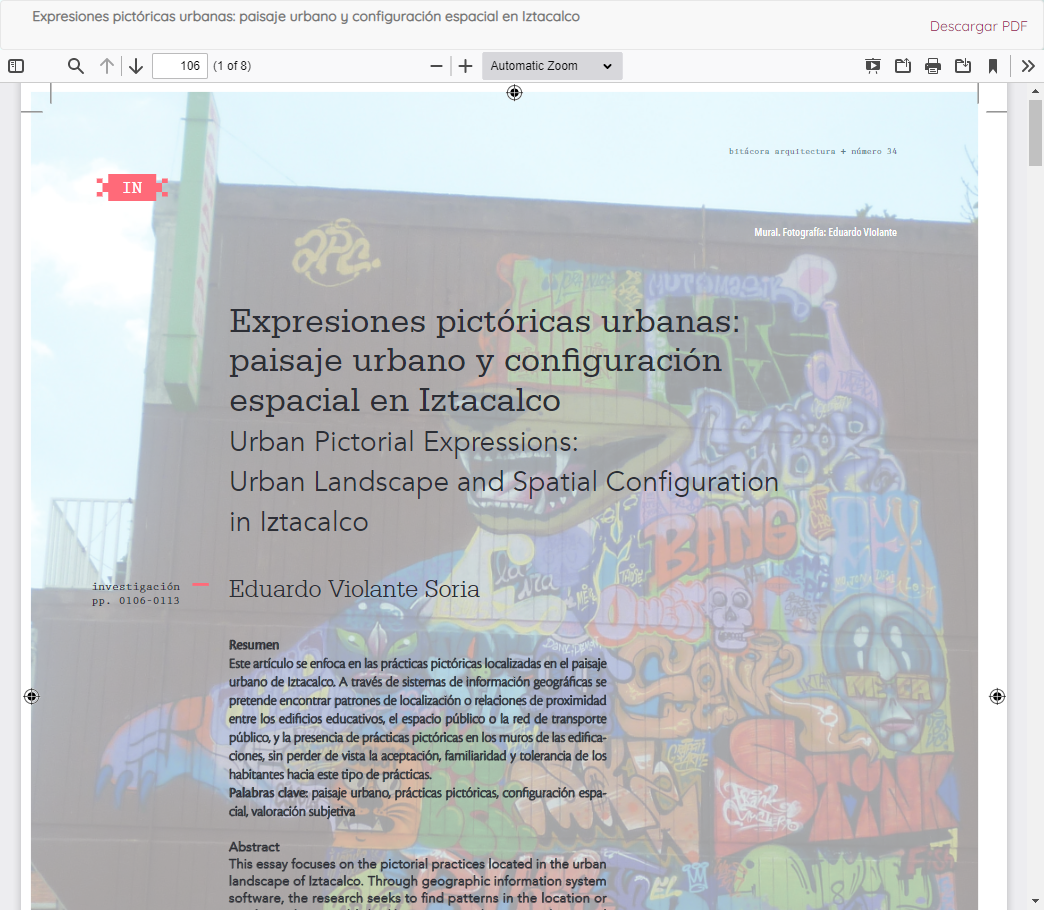
Task: Toggle the PDF viewer sidebar
Action: pyautogui.click(x=16, y=66)
